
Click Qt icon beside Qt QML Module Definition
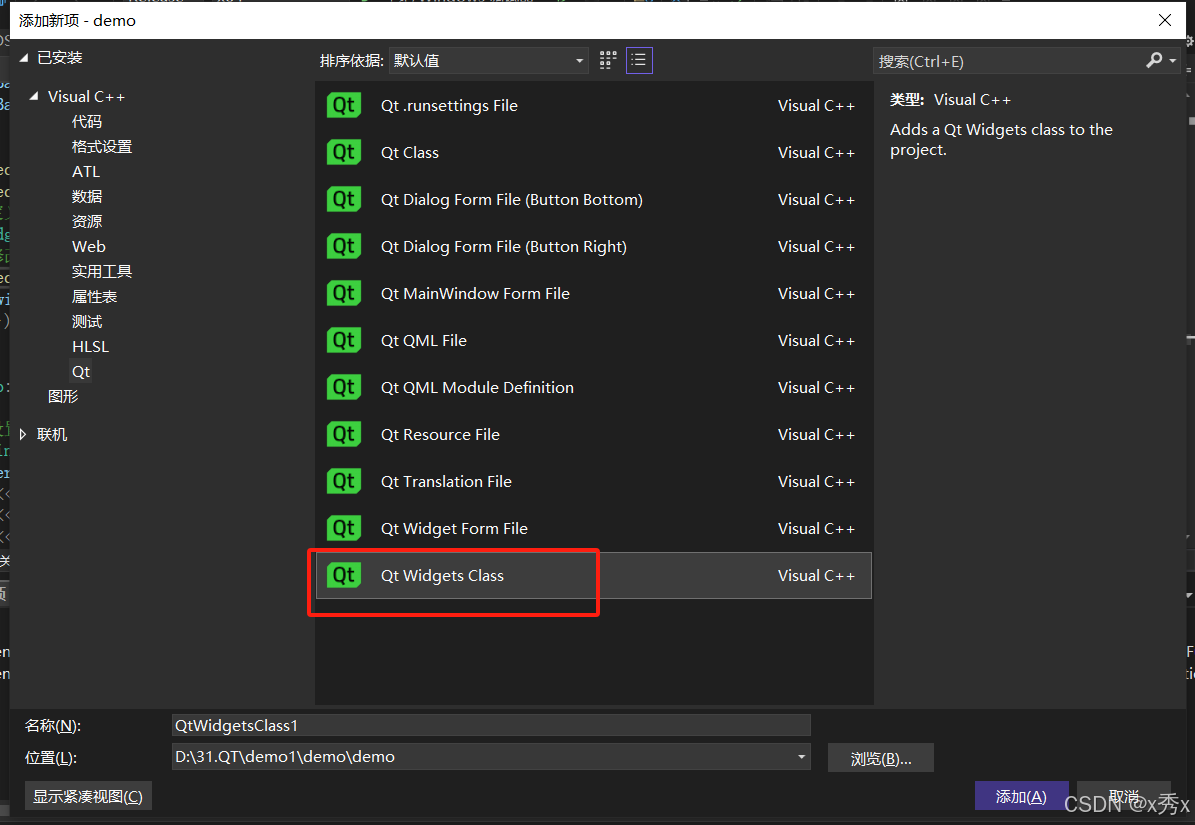pos(344,387)
